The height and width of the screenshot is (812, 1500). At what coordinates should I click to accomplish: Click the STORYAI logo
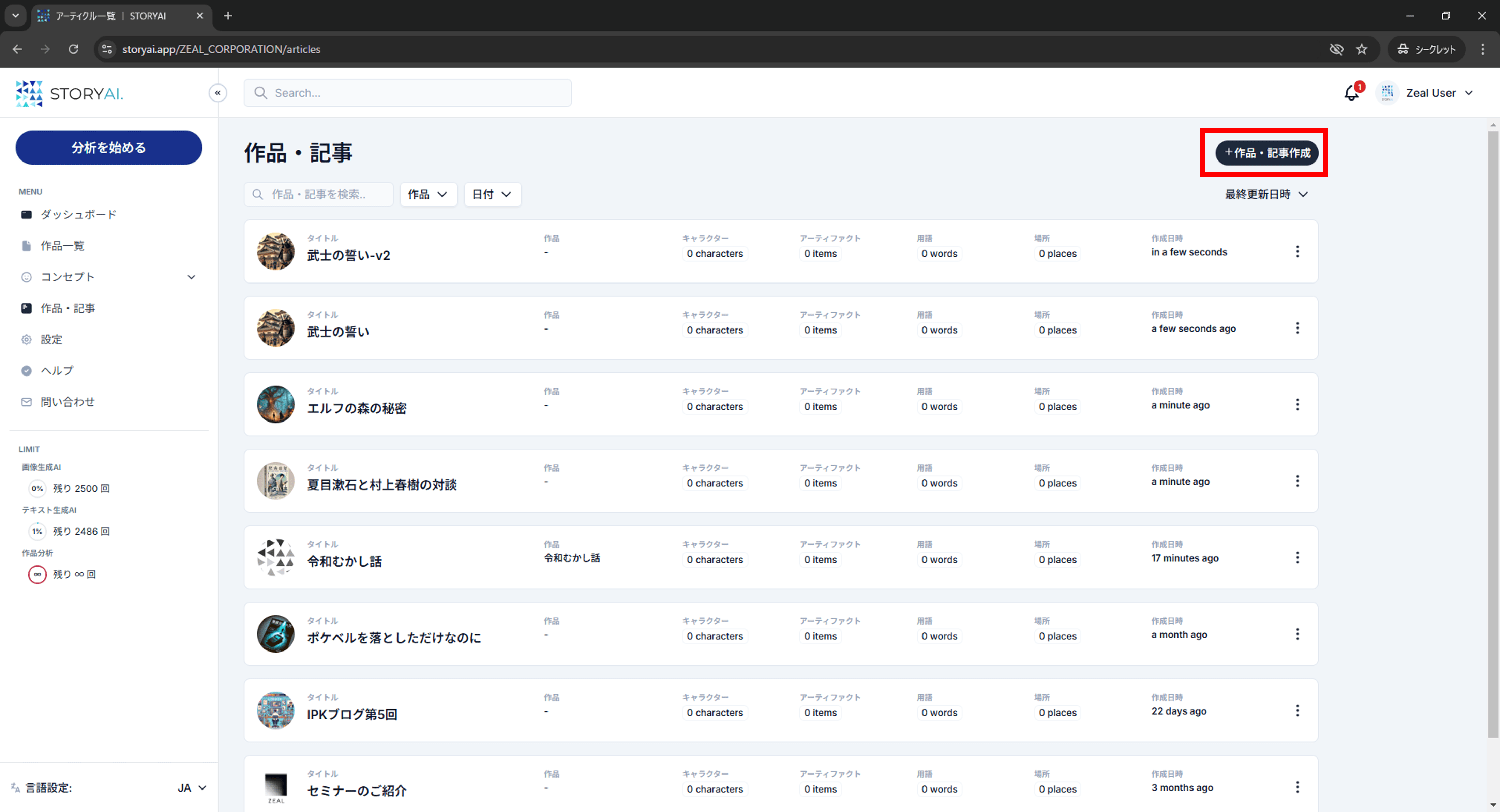(x=70, y=93)
